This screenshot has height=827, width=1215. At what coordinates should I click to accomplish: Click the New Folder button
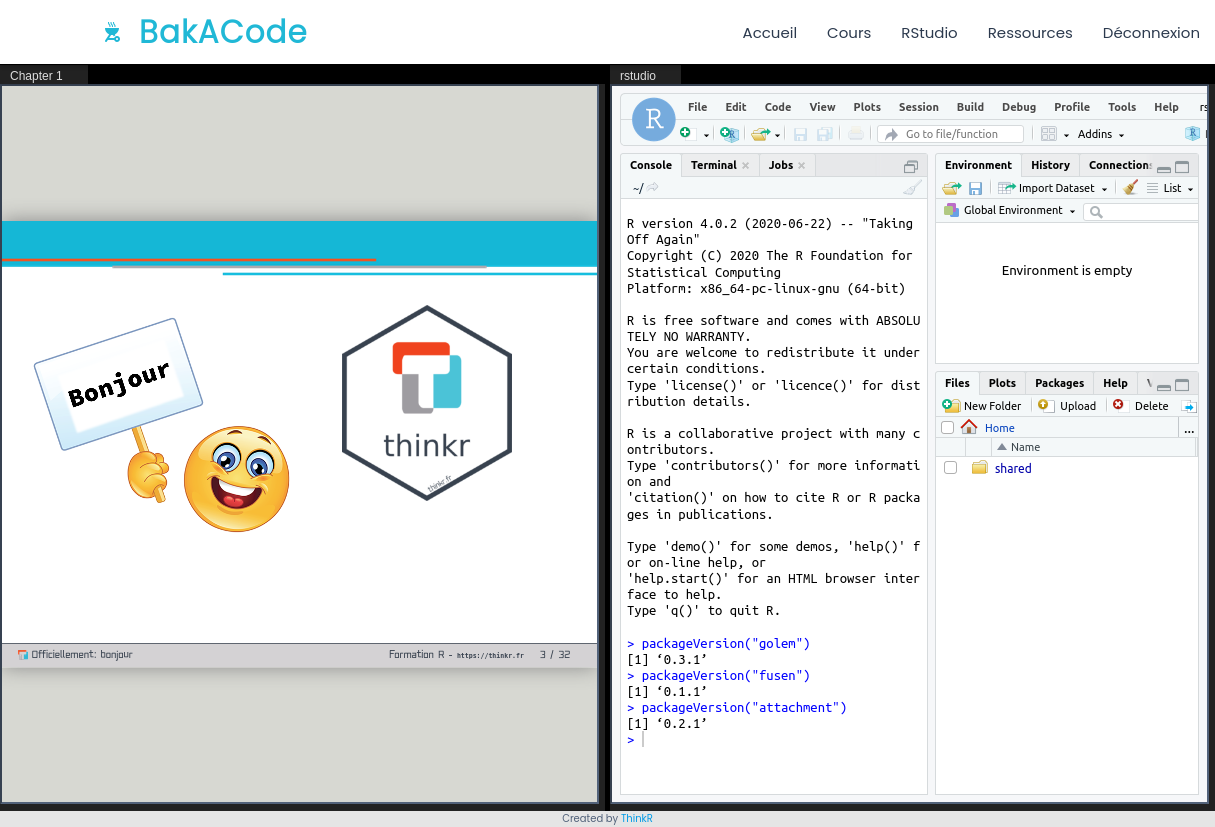982,406
